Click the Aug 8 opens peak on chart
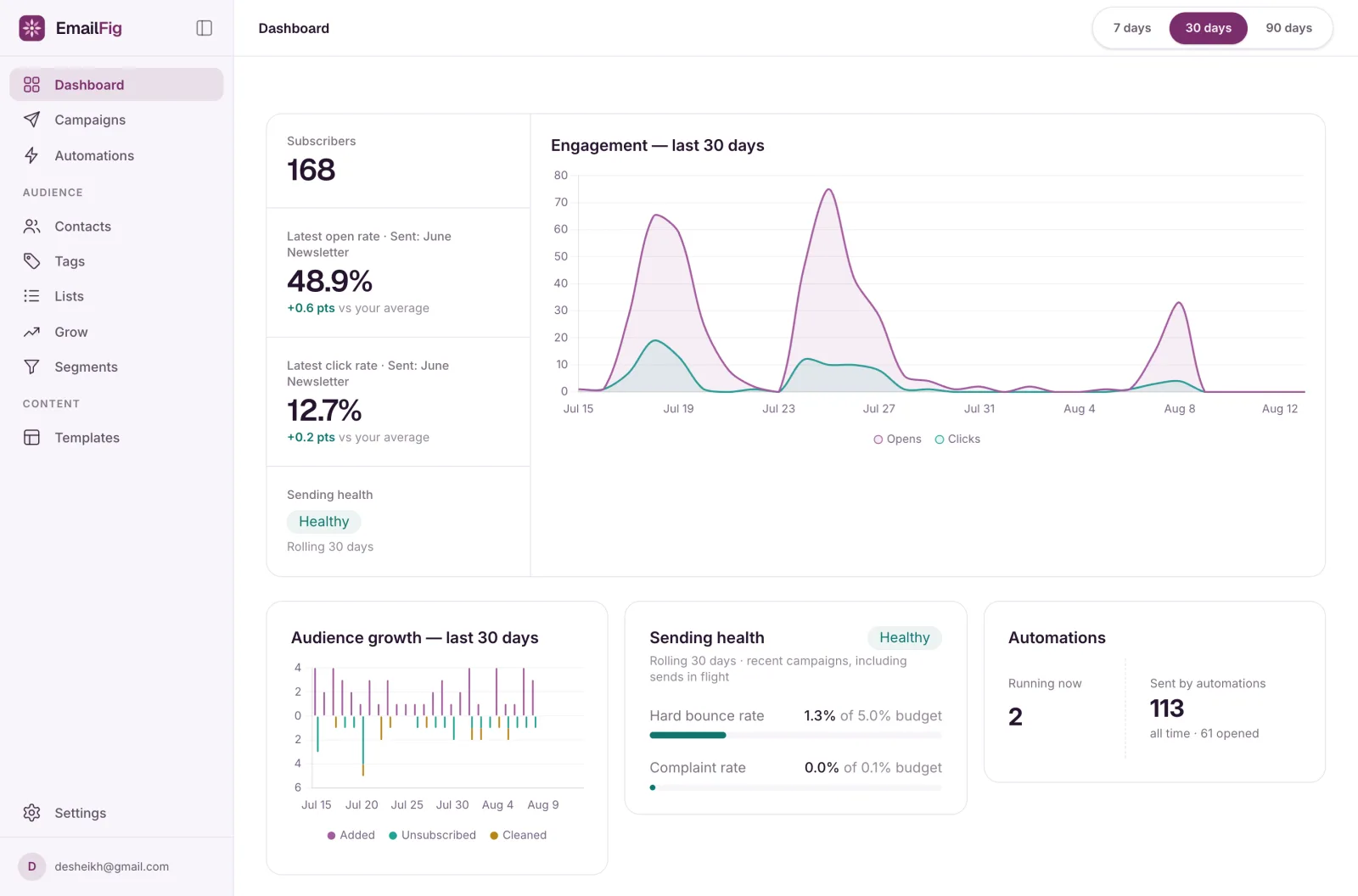The height and width of the screenshot is (896, 1358). (1179, 303)
